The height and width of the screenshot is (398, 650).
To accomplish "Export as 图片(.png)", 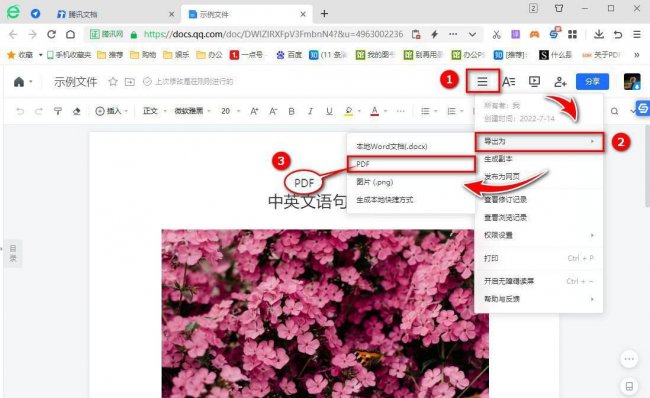I will [410, 182].
